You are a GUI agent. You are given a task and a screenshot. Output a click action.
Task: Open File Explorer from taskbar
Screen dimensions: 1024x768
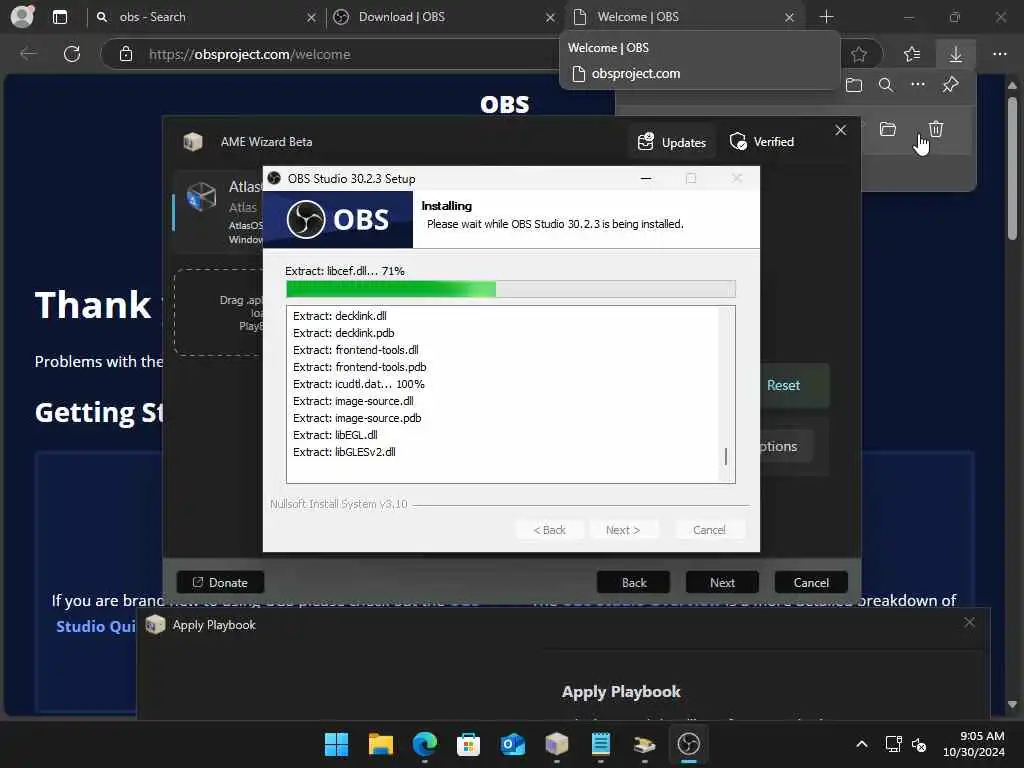tap(381, 744)
